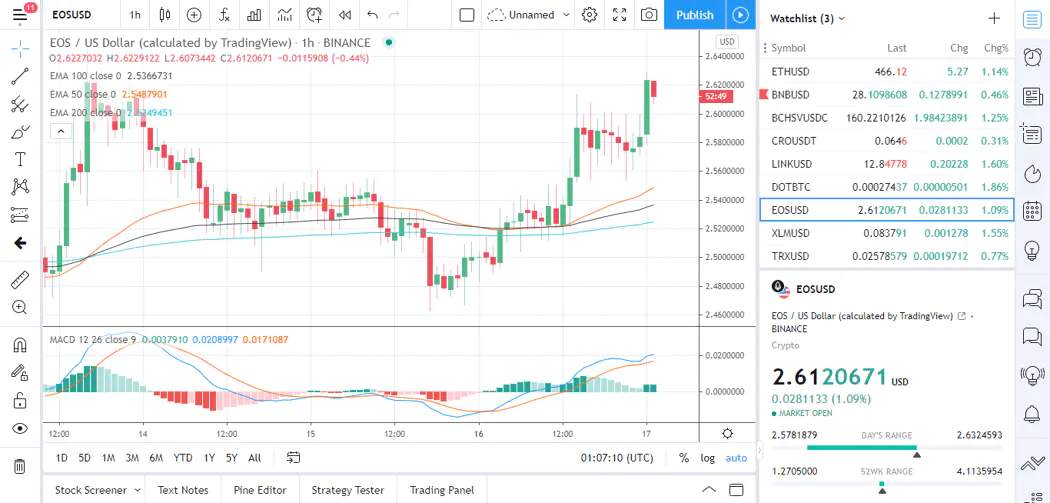Open chart settings gear in top toolbar

pos(589,15)
